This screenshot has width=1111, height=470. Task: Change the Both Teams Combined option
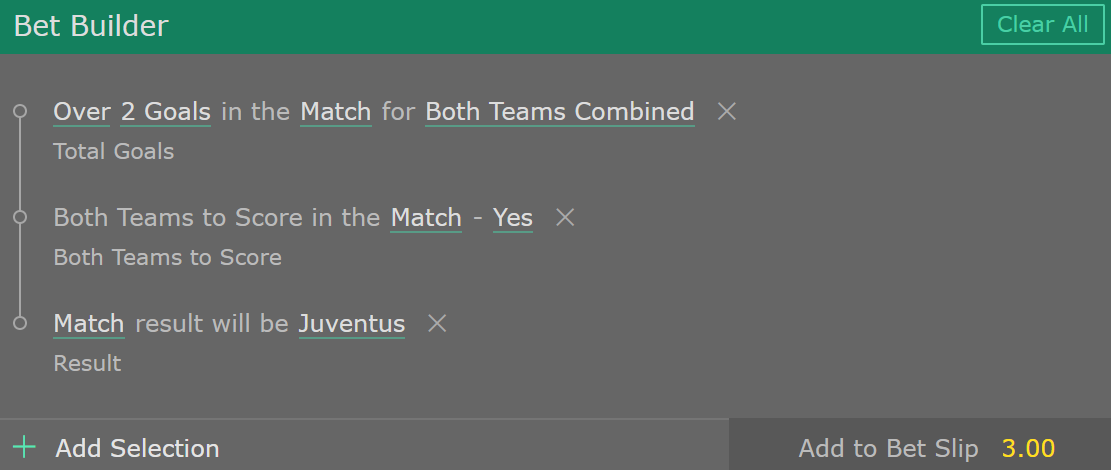(560, 112)
